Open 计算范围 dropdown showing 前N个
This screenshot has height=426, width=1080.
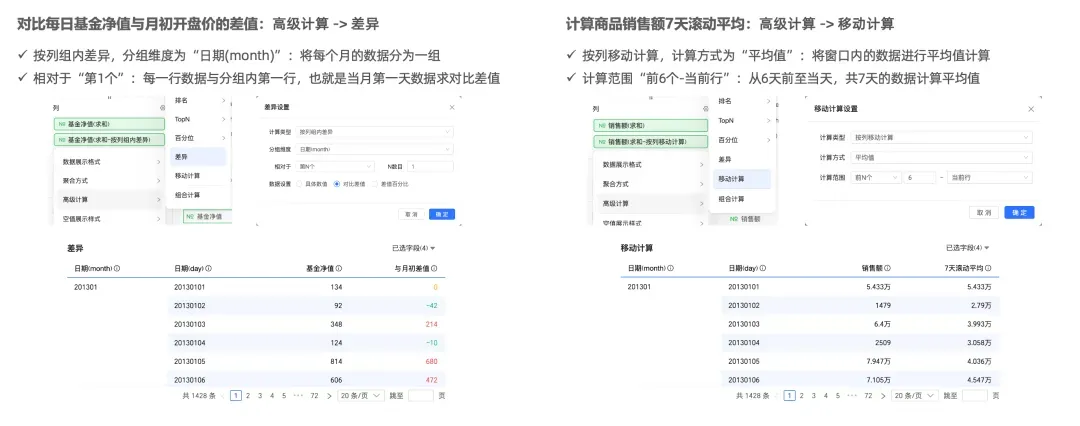[x=876, y=177]
